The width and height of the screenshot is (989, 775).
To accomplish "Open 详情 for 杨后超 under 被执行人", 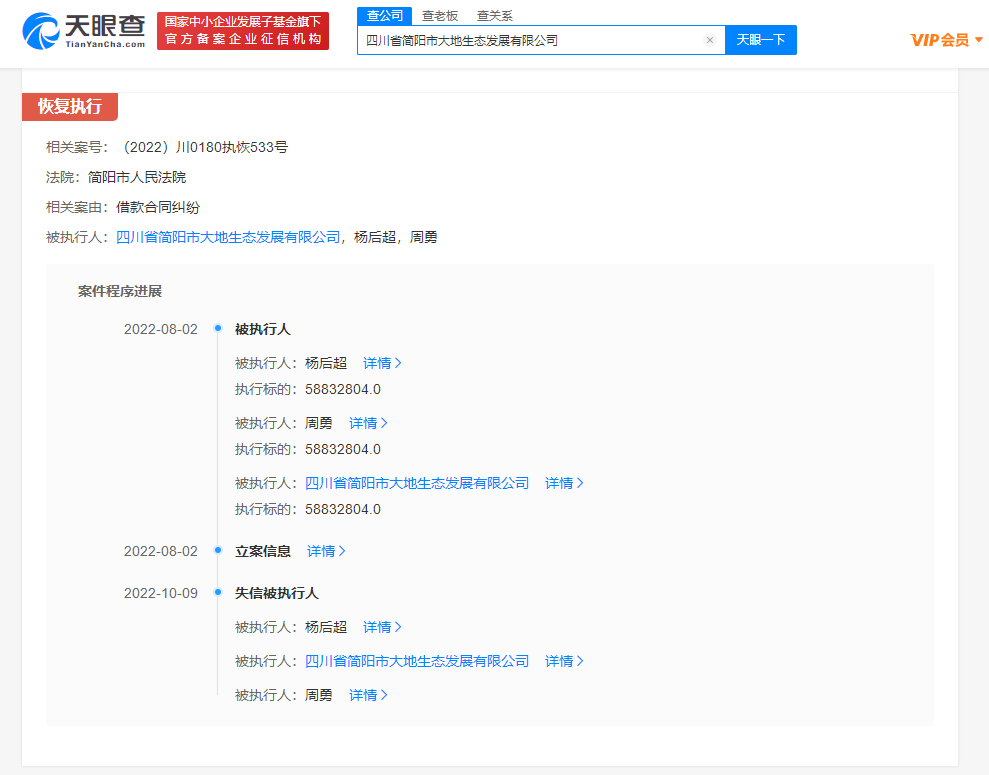I will point(382,363).
